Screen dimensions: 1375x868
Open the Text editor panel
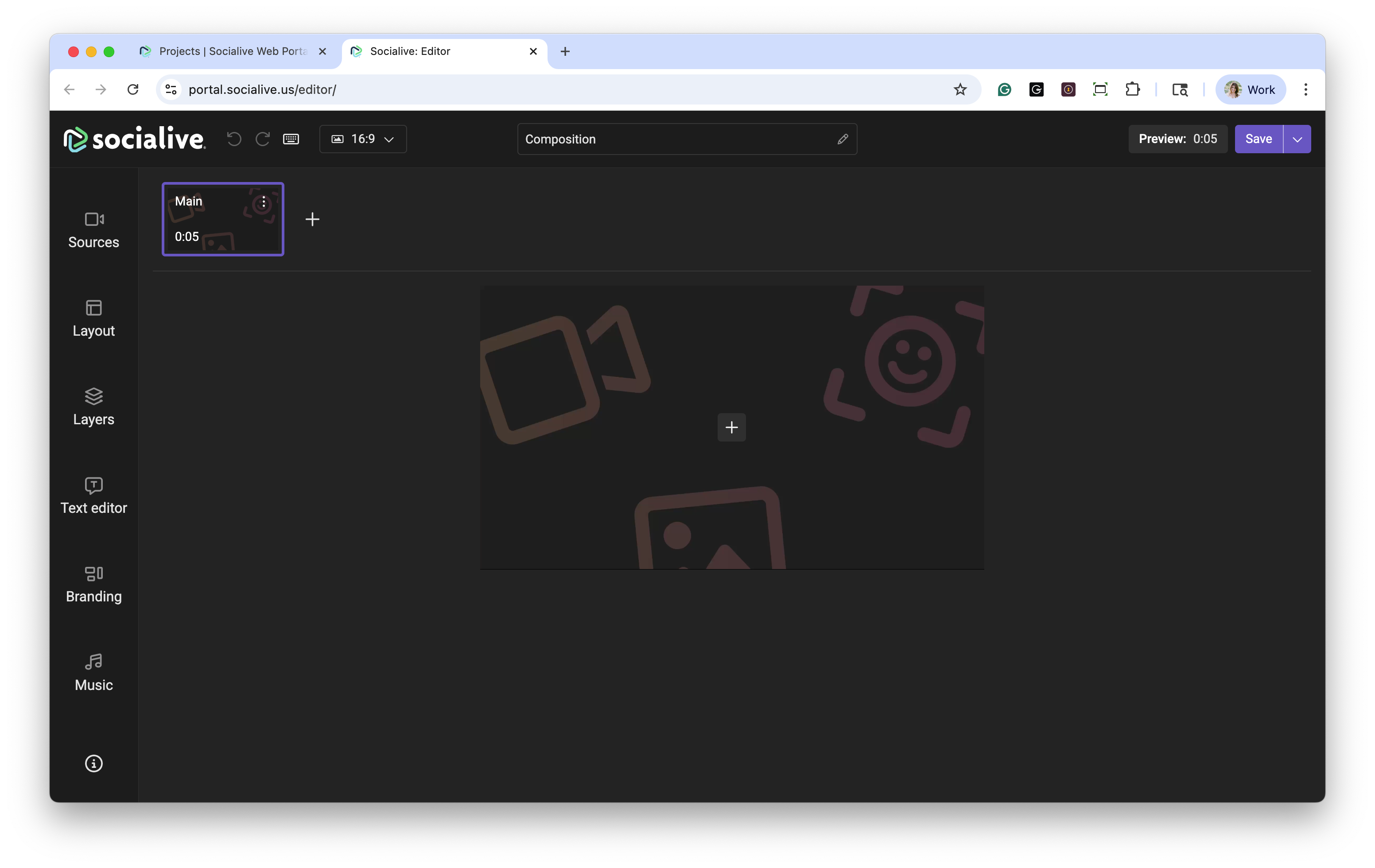tap(93, 496)
